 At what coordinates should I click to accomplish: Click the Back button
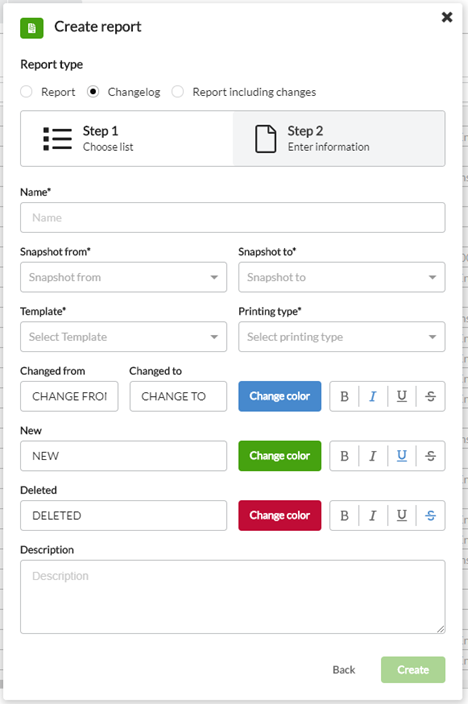(x=344, y=670)
